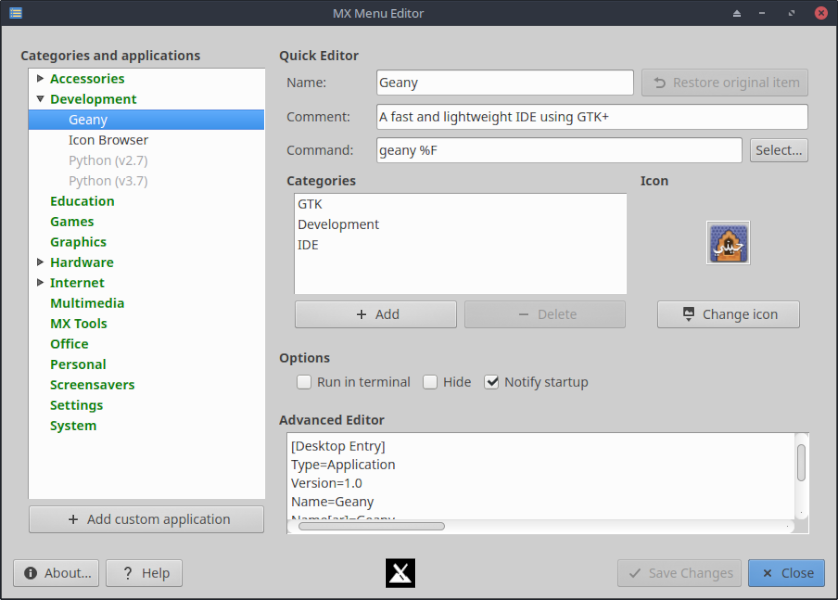Select the Multimedia category
Viewport: 838px width, 600px height.
pyautogui.click(x=87, y=303)
